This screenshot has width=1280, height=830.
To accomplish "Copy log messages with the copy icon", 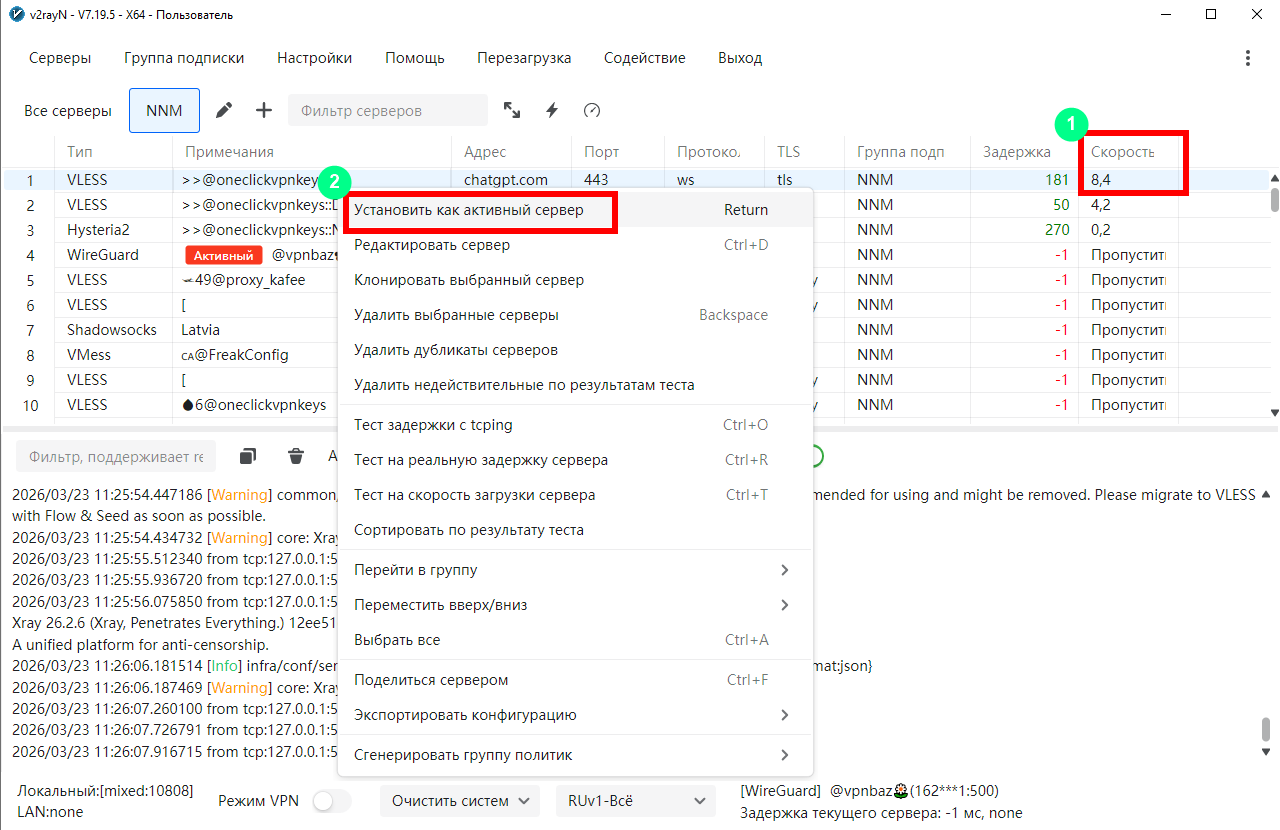I will pos(248,456).
